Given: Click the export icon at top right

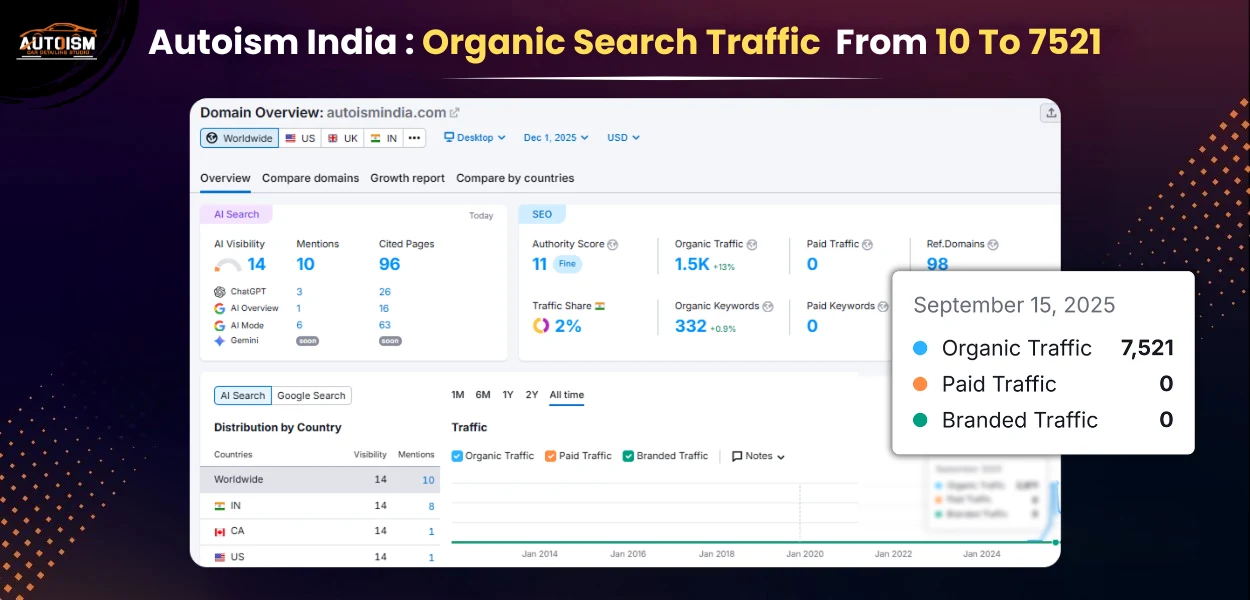Looking at the screenshot, I should [x=1049, y=113].
